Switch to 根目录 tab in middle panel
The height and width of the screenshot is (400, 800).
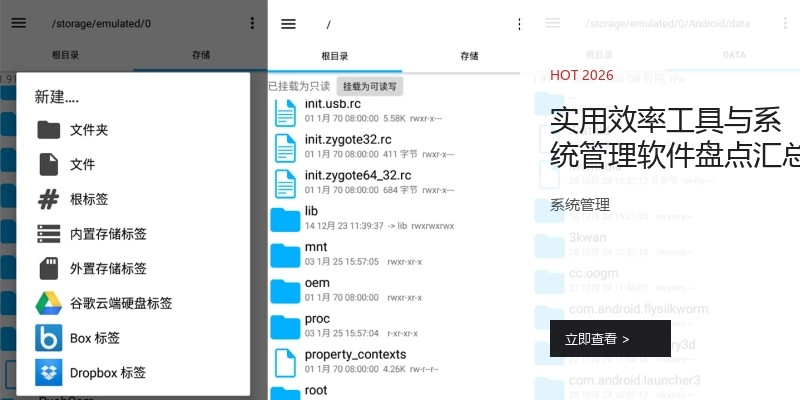pos(335,56)
